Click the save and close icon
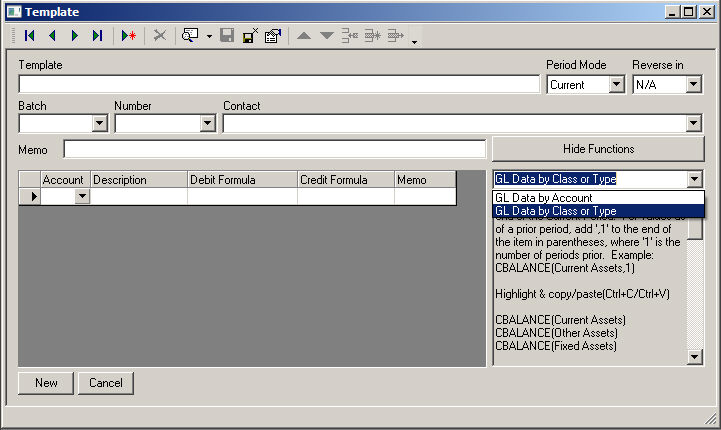The height and width of the screenshot is (430, 721). pos(250,35)
